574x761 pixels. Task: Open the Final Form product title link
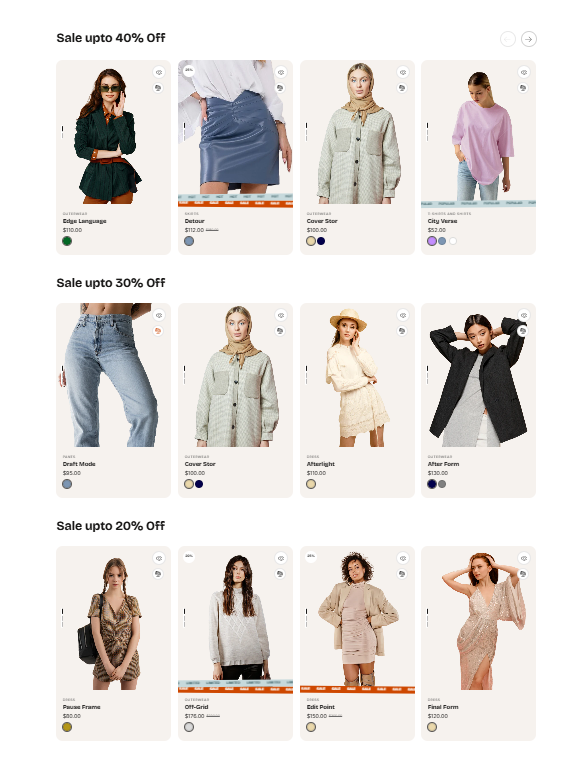point(443,707)
